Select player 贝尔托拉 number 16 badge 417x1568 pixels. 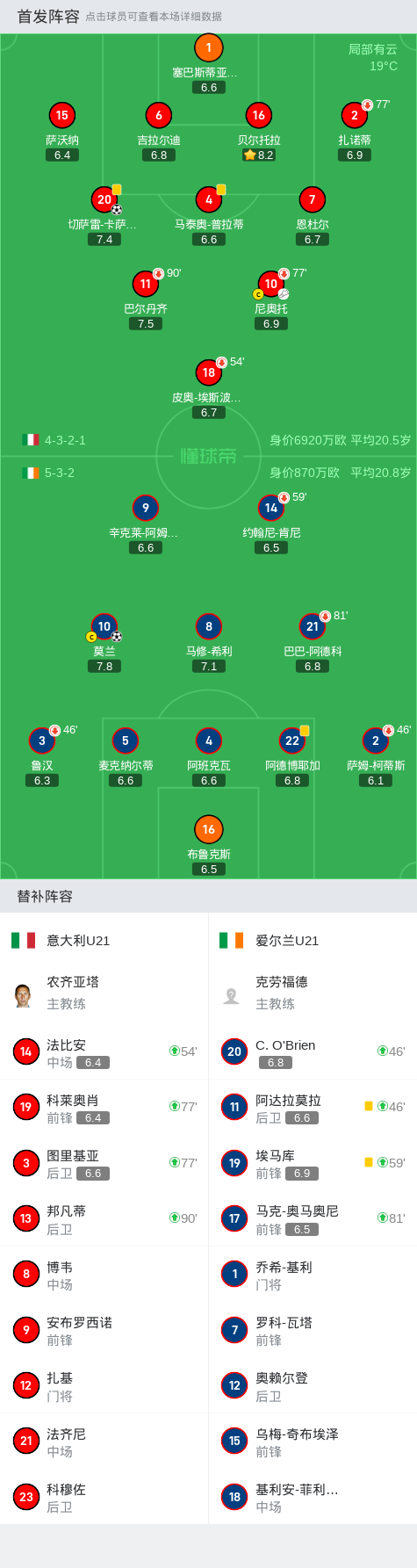(258, 115)
